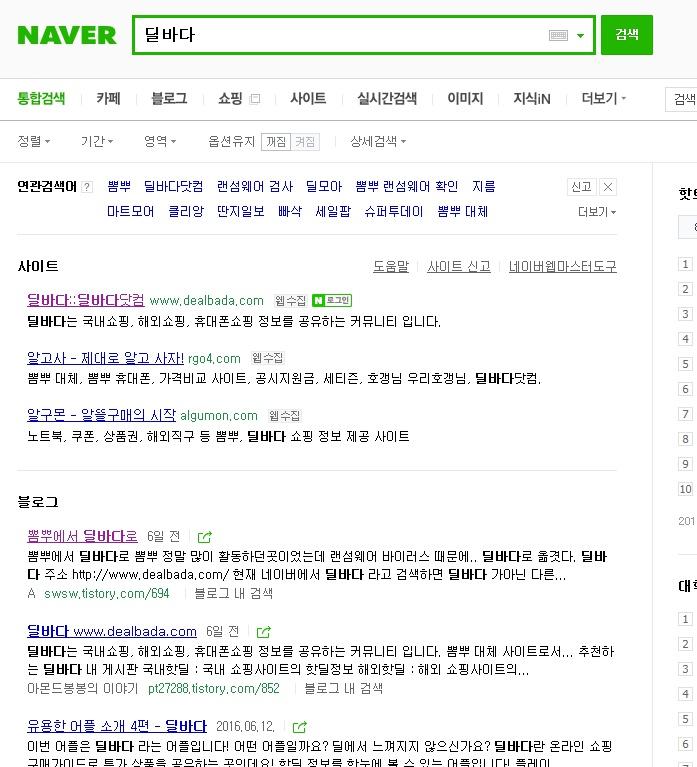Switch to the 블로그 tab
The height and width of the screenshot is (767, 697).
169,99
